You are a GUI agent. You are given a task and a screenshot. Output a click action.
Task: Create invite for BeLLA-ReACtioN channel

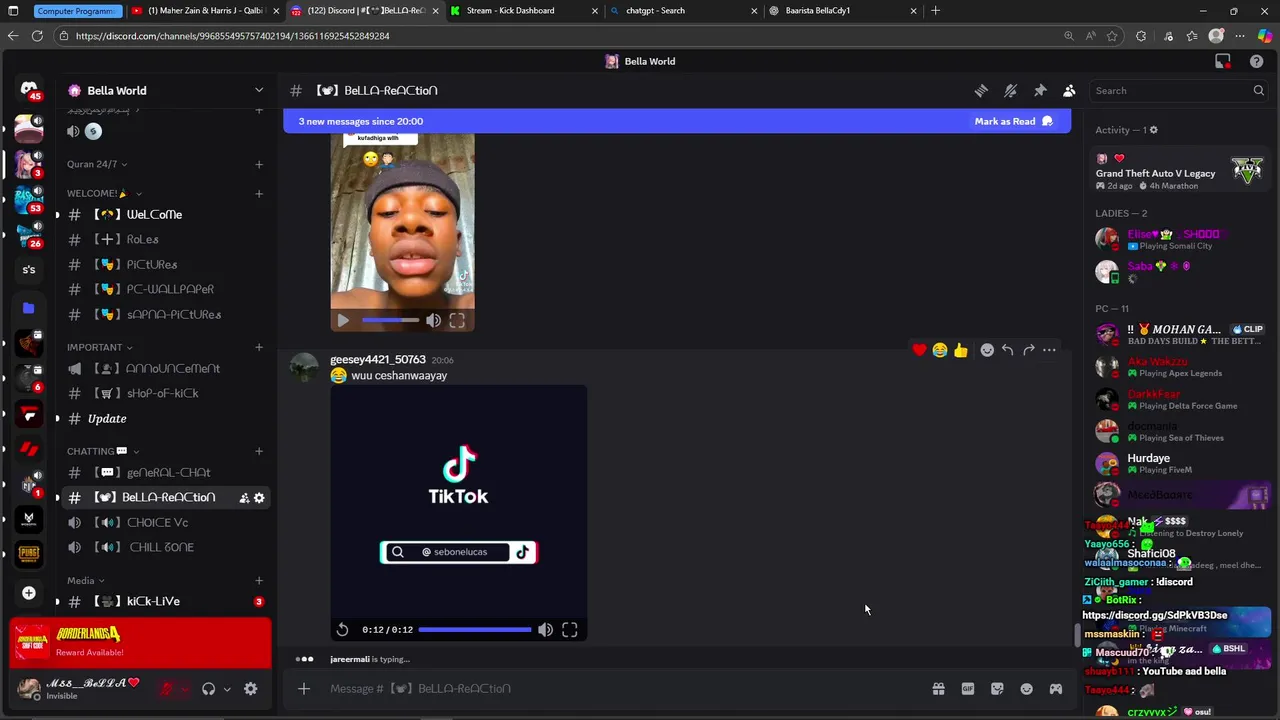point(244,498)
